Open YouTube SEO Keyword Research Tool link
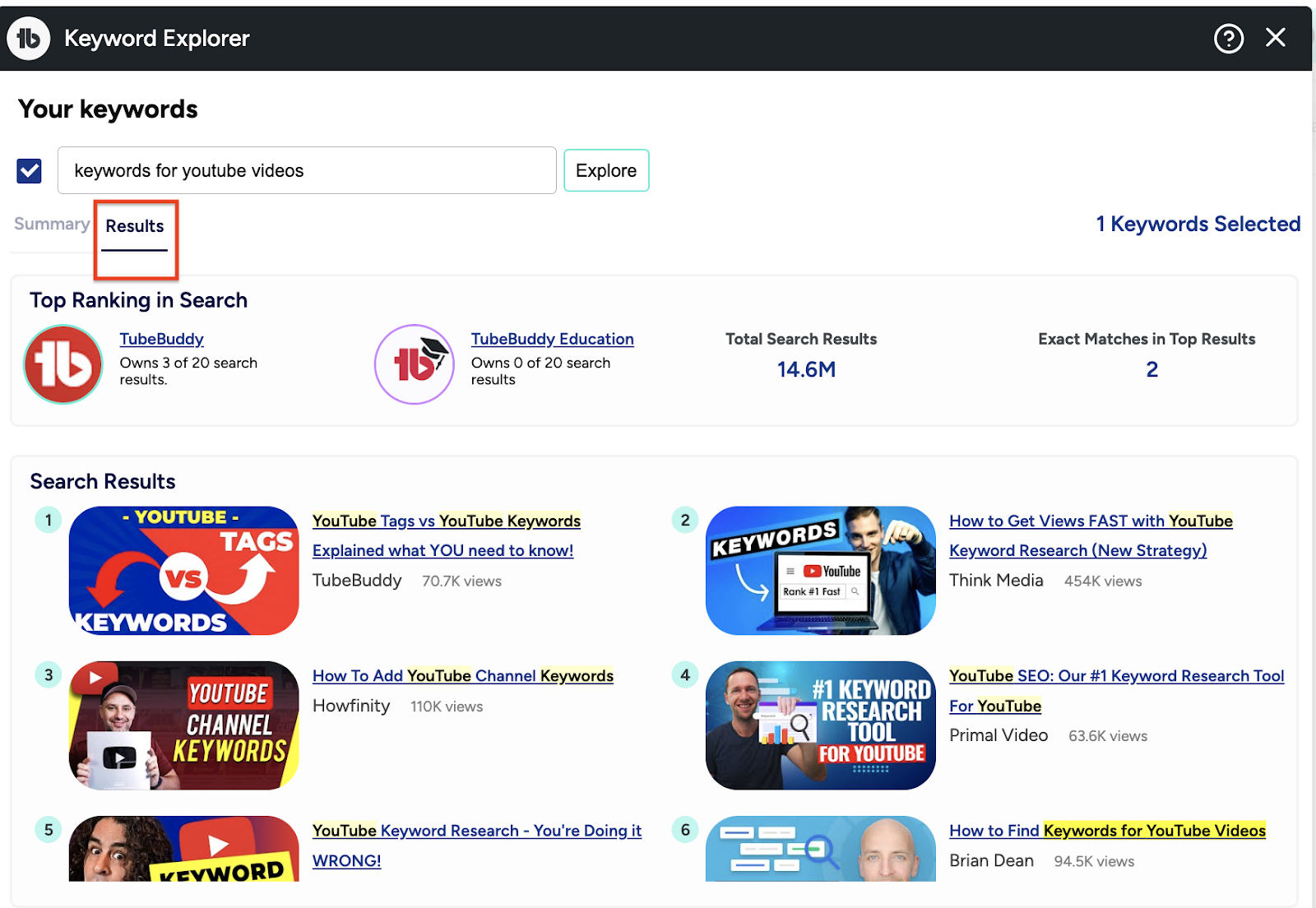Screen dimensions: 1316x908 [1117, 691]
